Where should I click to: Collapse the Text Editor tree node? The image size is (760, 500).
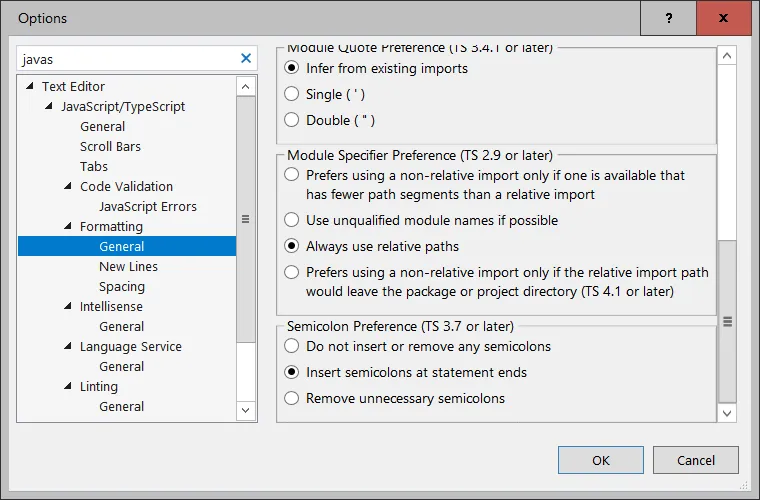tap(30, 87)
